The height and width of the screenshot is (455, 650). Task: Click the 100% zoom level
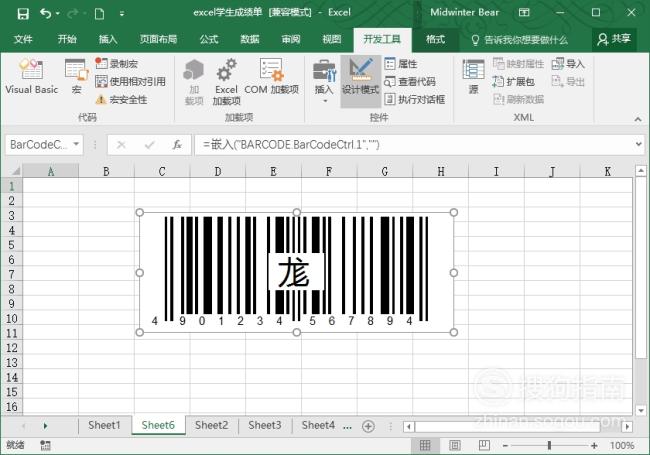[622, 446]
